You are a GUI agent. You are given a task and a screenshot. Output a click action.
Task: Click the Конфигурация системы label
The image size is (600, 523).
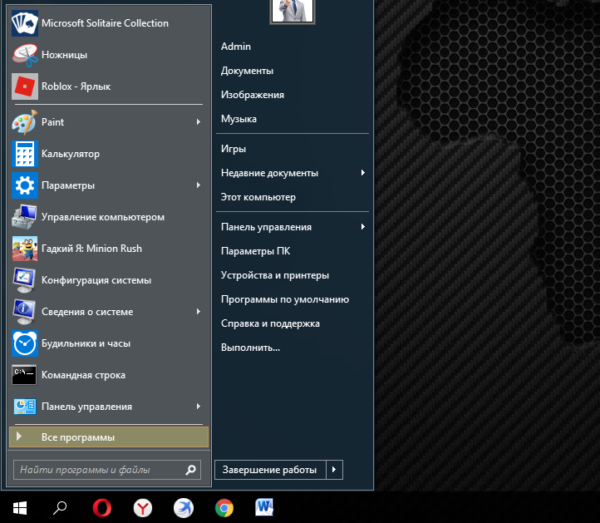click(x=96, y=280)
